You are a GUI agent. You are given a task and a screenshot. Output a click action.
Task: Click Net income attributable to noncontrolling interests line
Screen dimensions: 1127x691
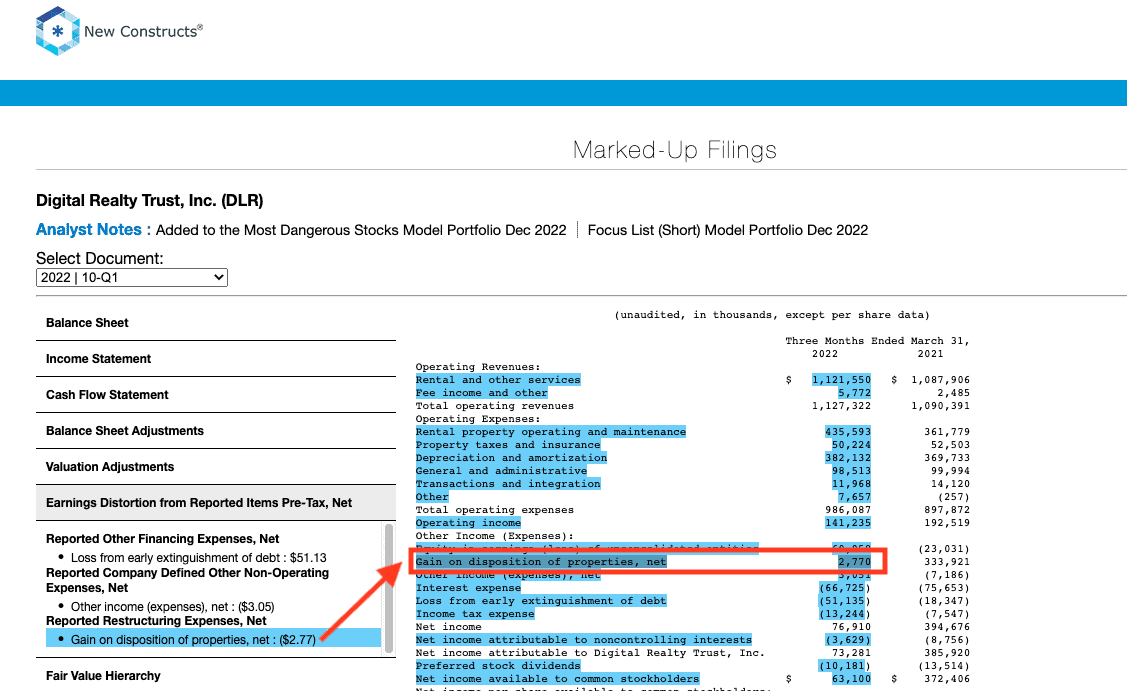[x=584, y=639]
